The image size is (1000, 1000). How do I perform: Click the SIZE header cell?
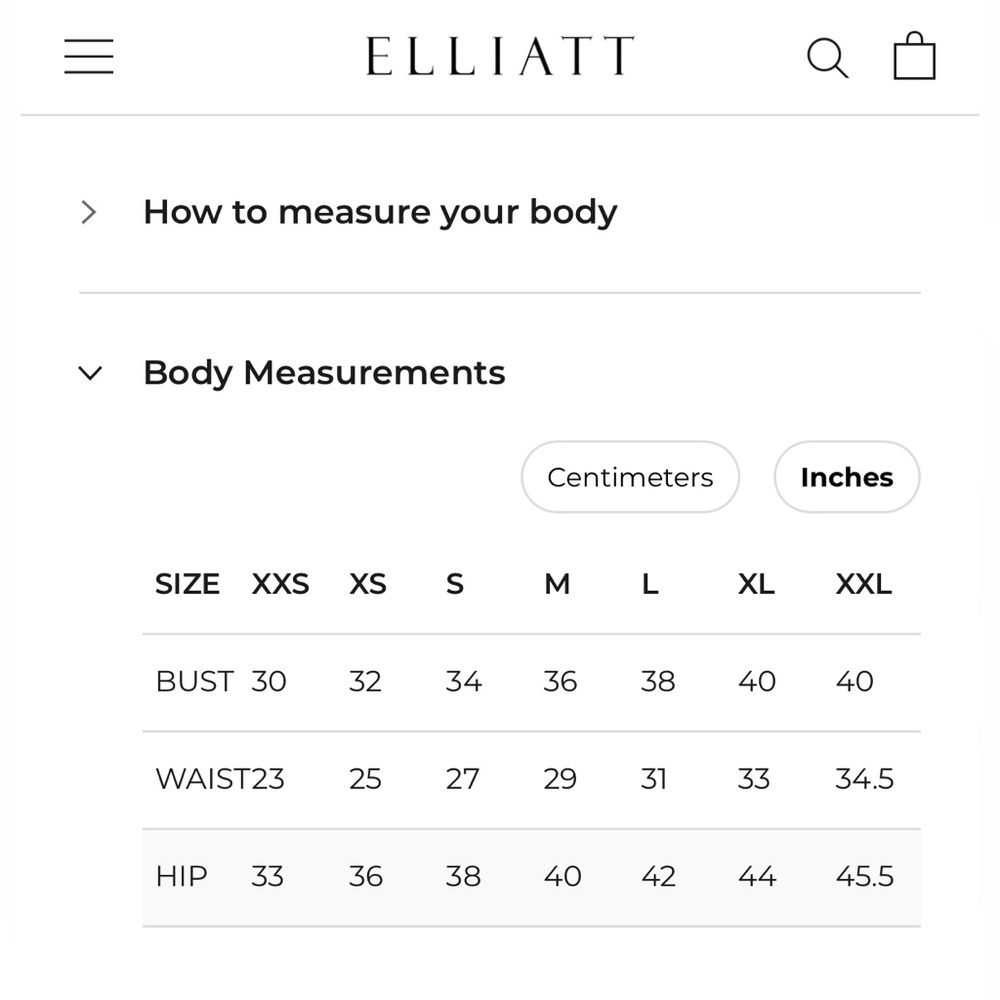[x=188, y=584]
